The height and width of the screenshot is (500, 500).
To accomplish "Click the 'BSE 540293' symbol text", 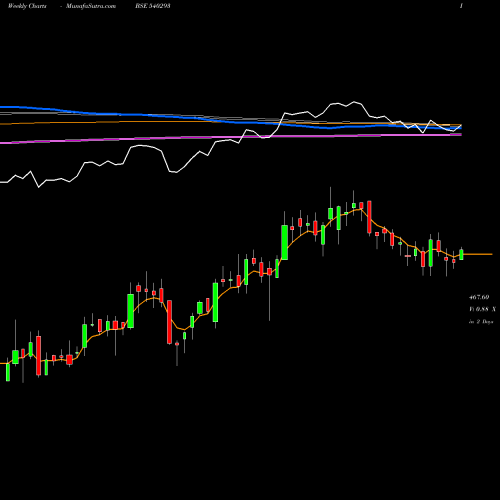I will (153, 6).
